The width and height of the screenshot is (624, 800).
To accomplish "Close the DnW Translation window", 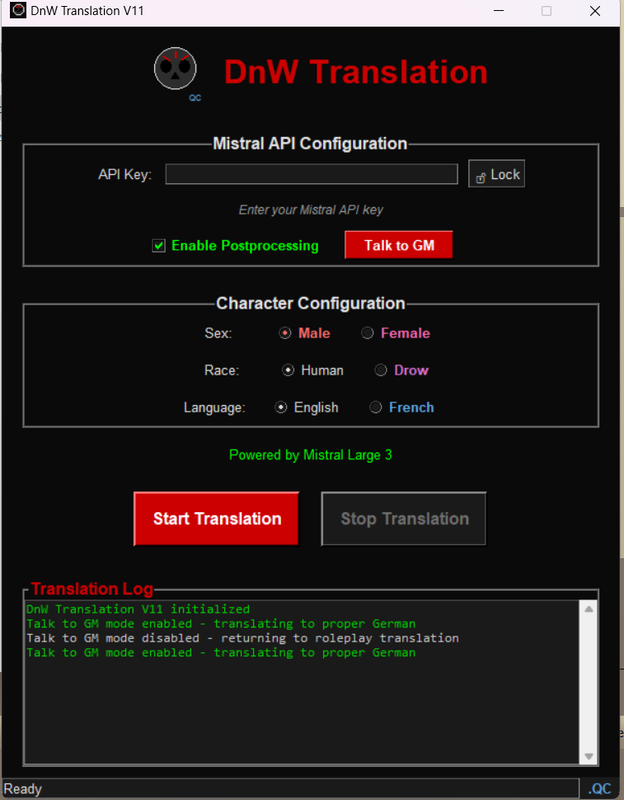I will tap(595, 11).
